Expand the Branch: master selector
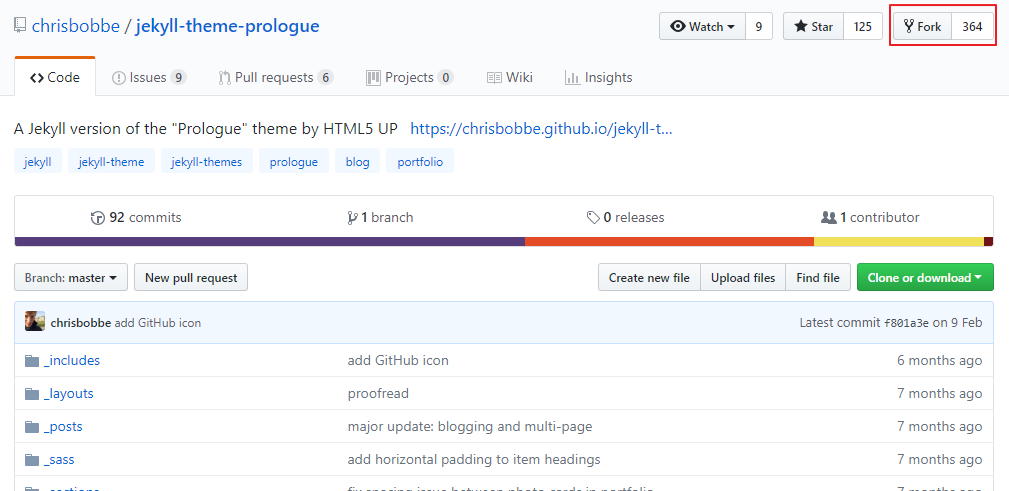1009x491 pixels. coord(71,278)
